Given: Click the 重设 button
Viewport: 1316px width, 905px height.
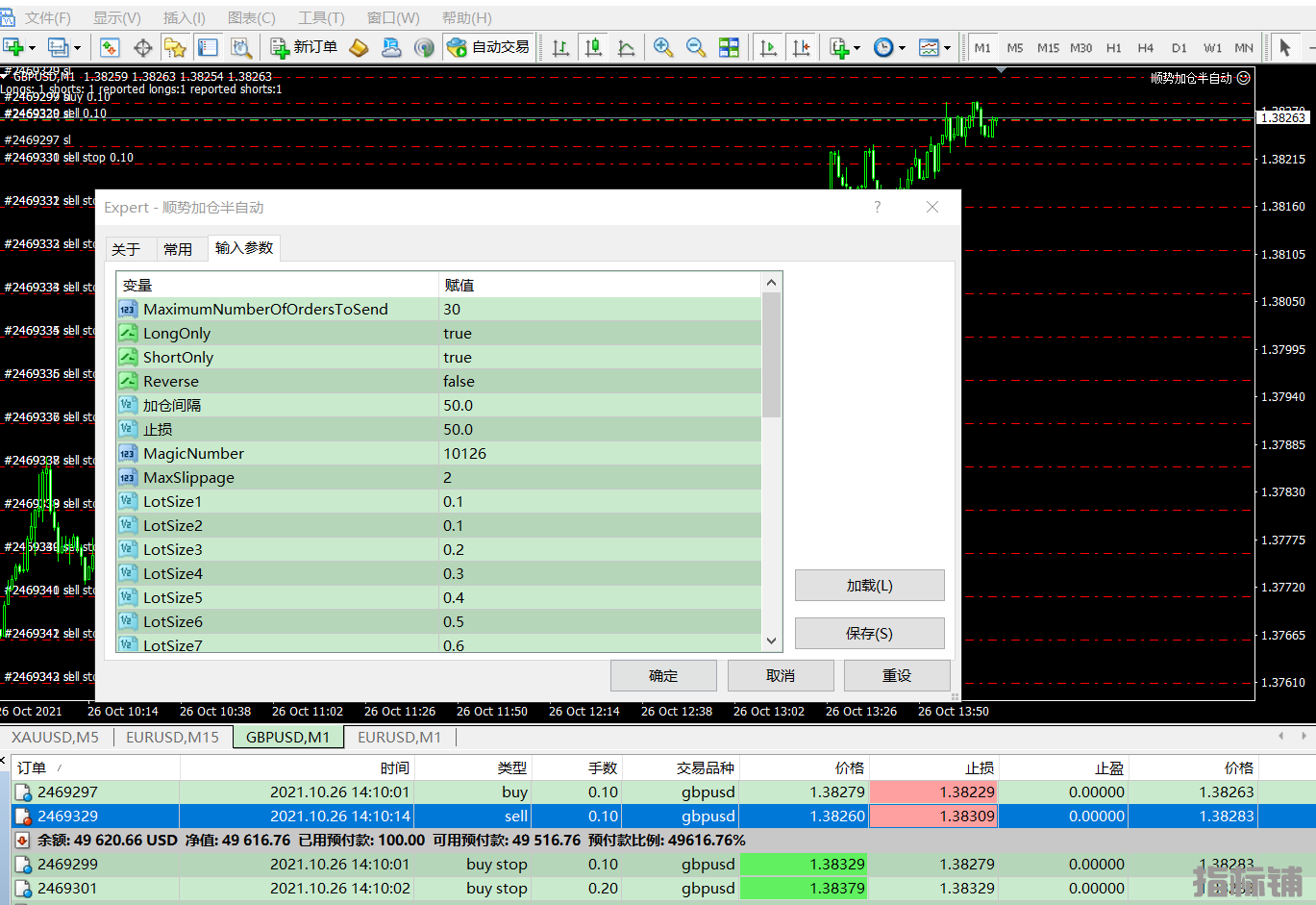Looking at the screenshot, I should coord(897,675).
